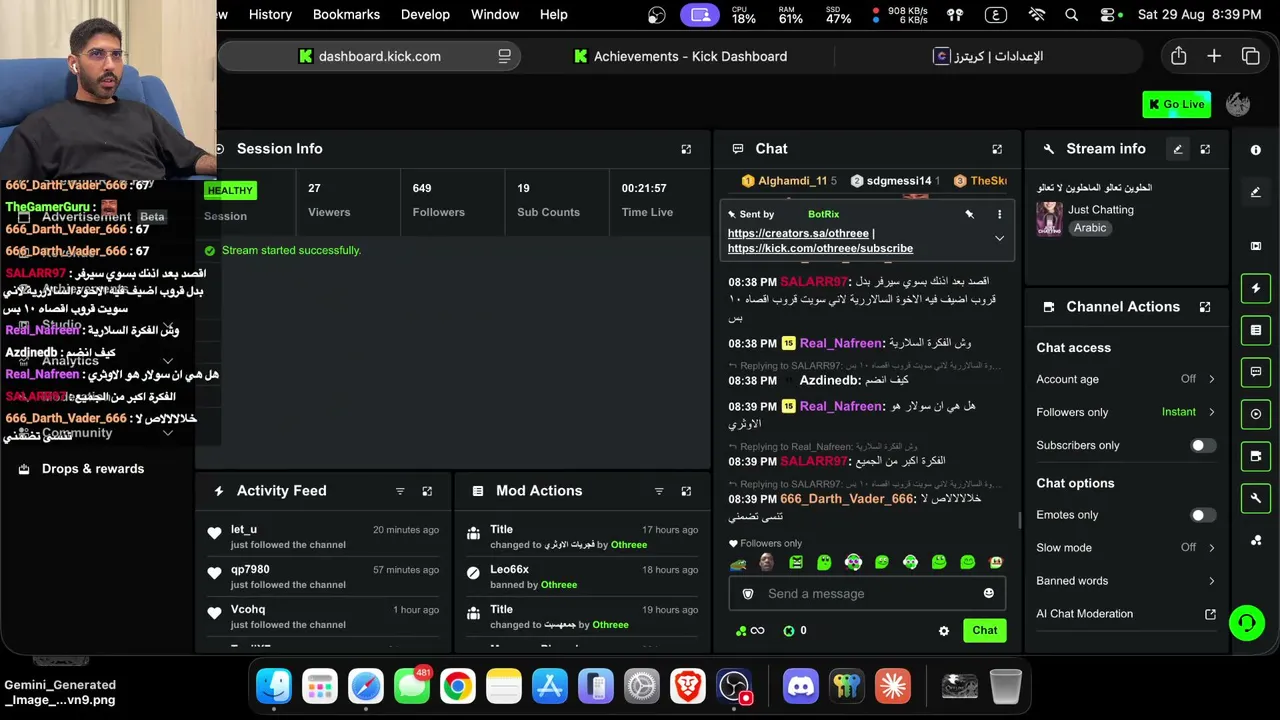Viewport: 1280px width, 720px height.
Task: Switch to dashboard.kick.com tab
Action: (x=368, y=56)
